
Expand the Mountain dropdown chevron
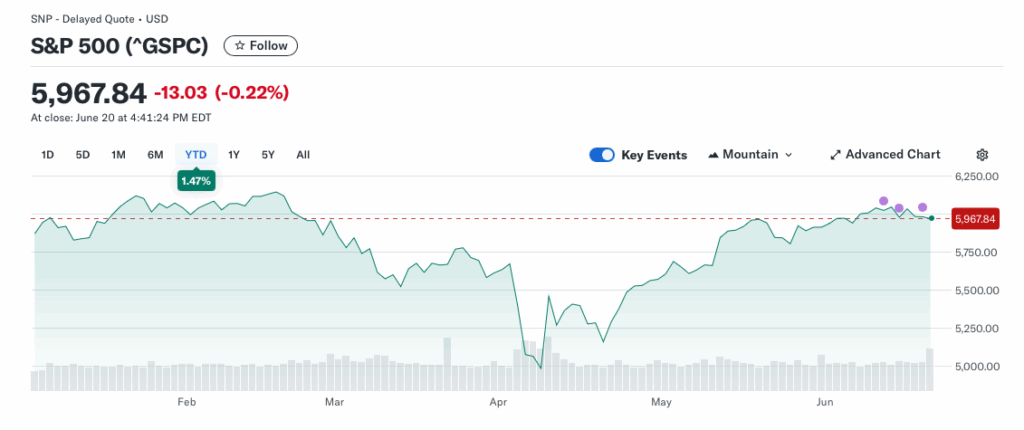788,155
